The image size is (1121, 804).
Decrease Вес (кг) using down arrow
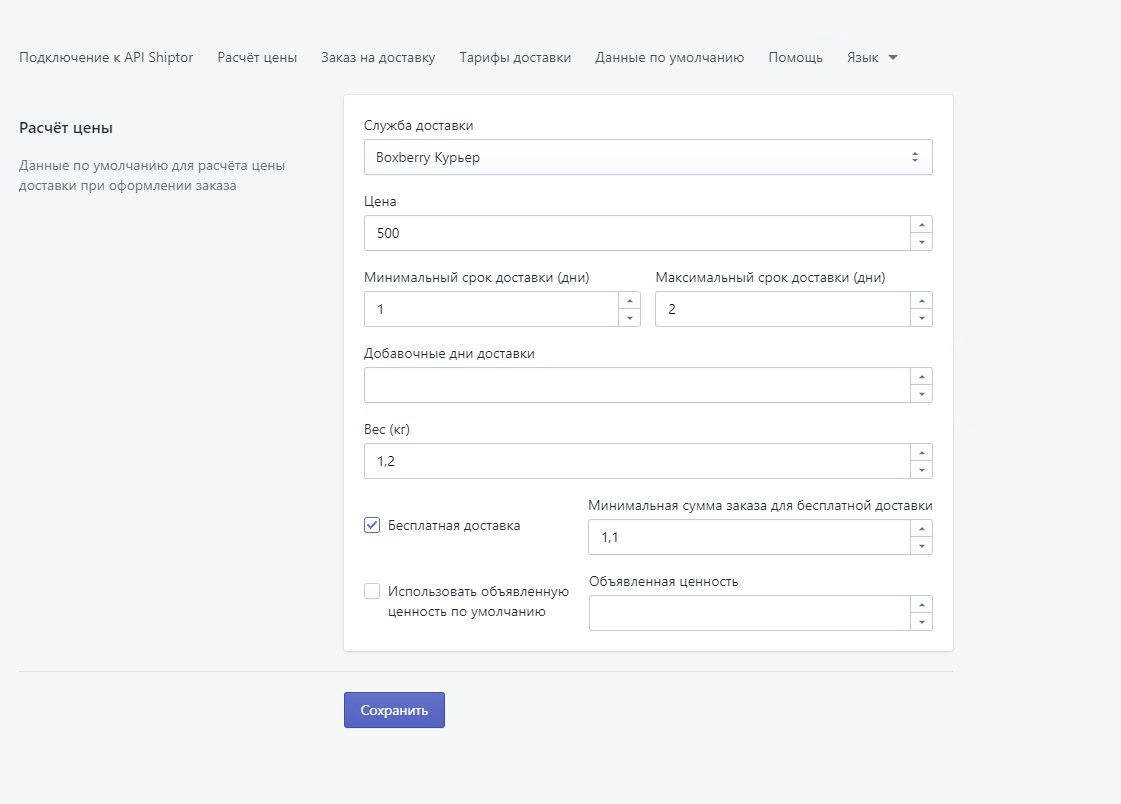tap(921, 470)
